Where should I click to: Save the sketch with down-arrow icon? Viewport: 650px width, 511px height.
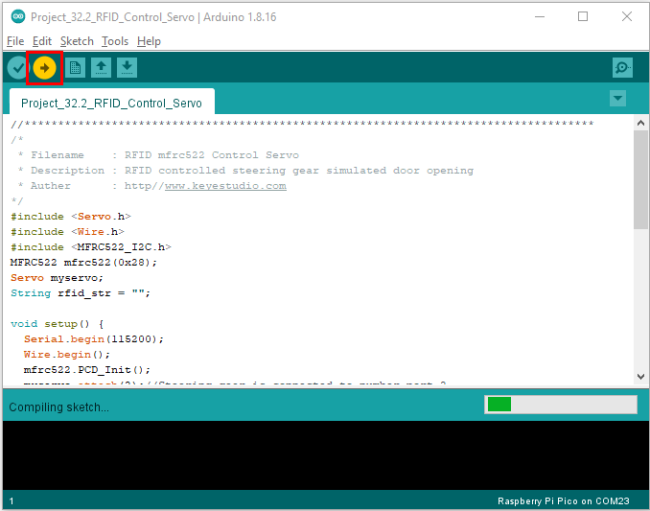[x=127, y=68]
